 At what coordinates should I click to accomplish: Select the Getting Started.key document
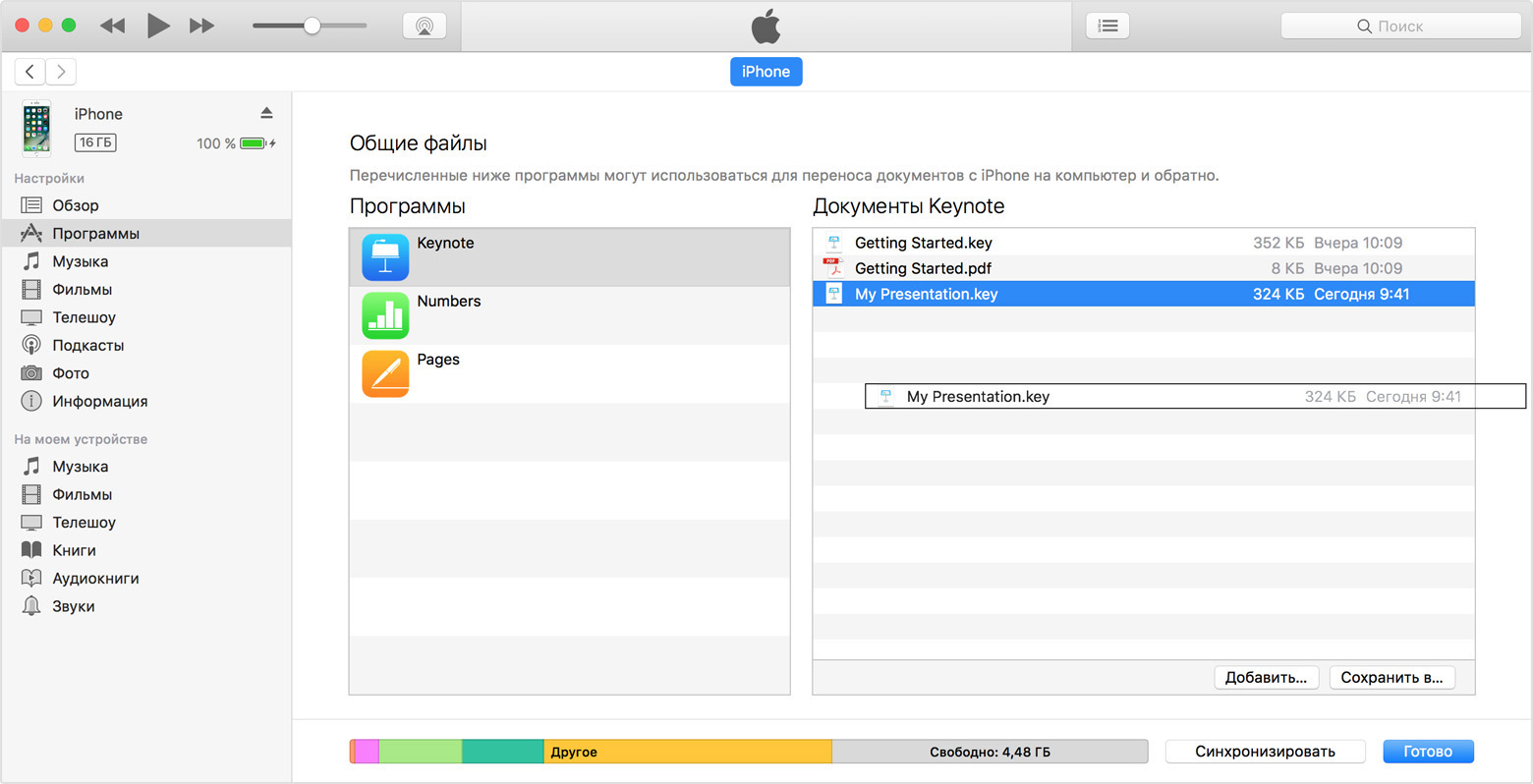[1144, 243]
